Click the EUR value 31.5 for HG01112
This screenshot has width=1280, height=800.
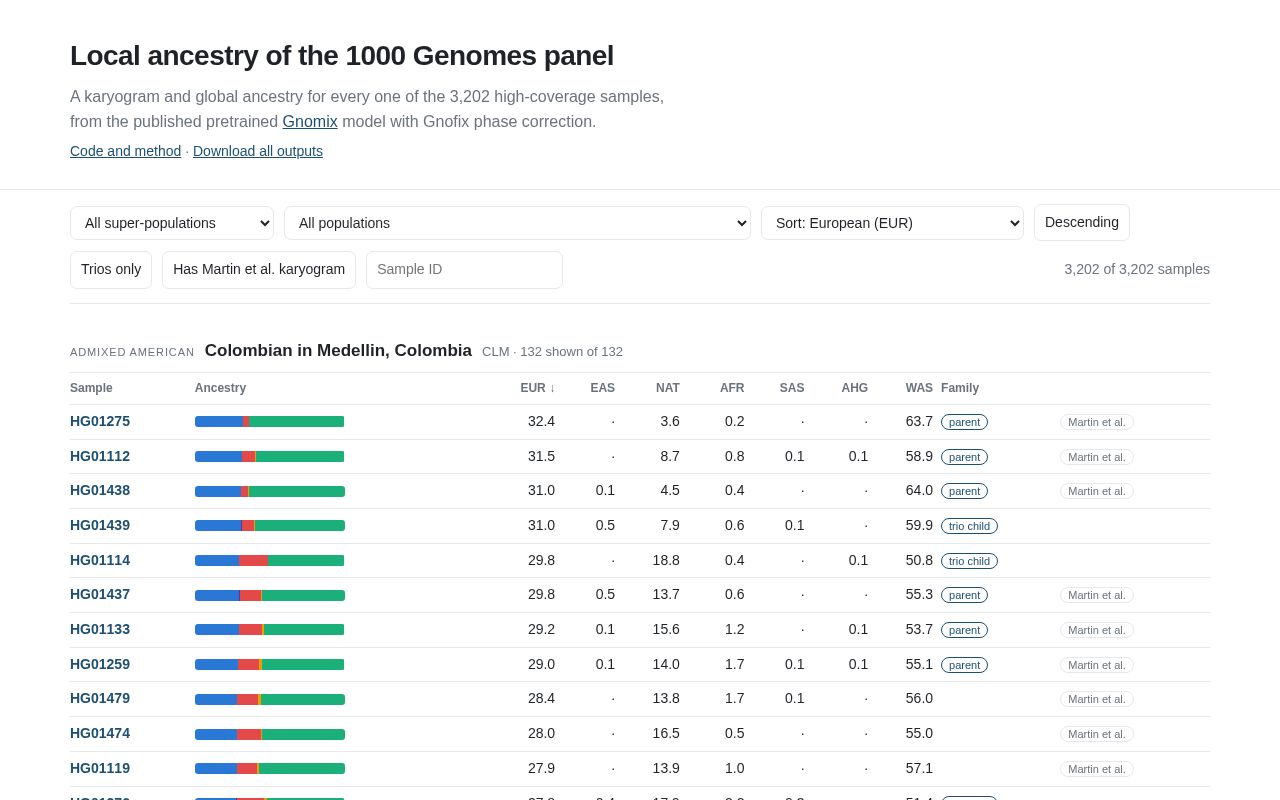(x=541, y=456)
